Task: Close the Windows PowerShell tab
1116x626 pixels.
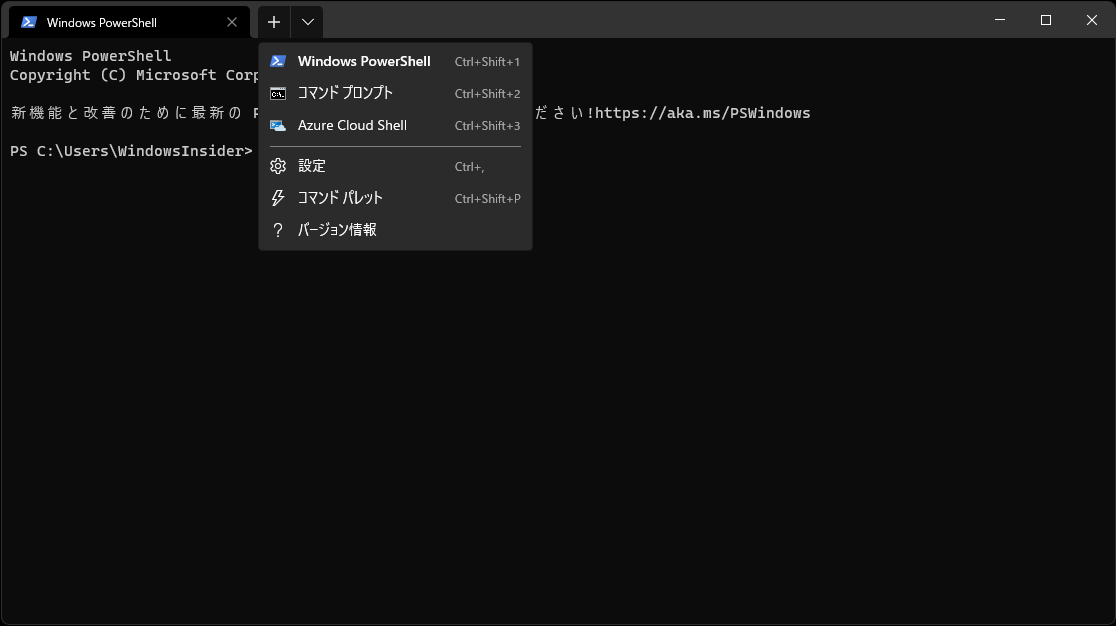Action: point(232,22)
